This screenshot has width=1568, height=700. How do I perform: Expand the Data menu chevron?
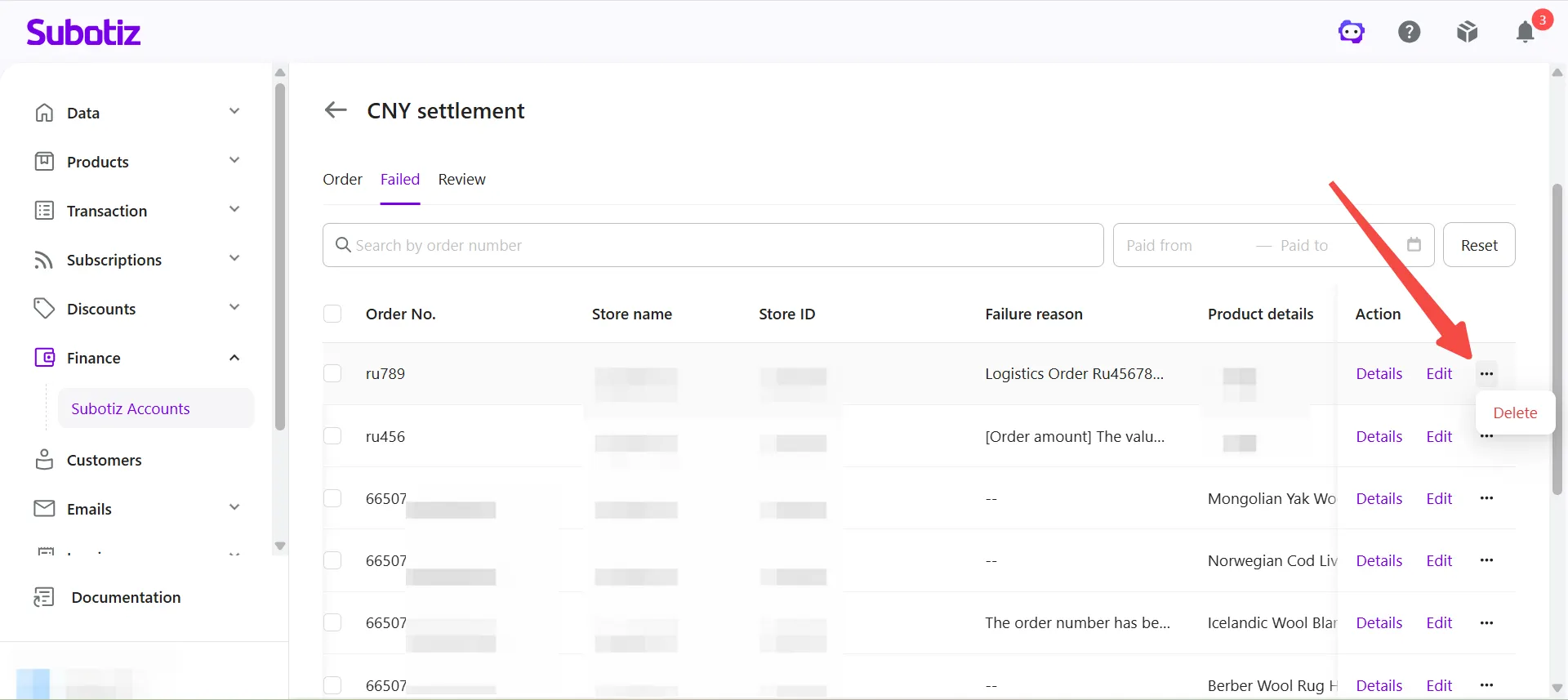click(234, 111)
